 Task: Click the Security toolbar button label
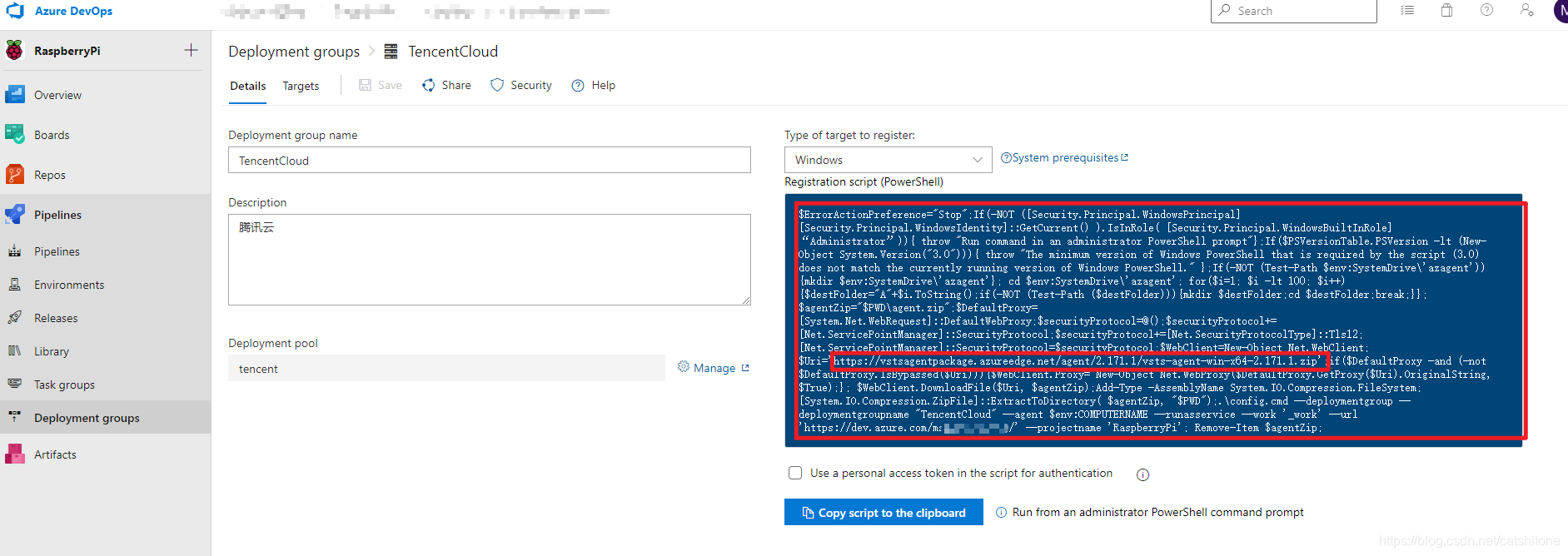tap(531, 85)
